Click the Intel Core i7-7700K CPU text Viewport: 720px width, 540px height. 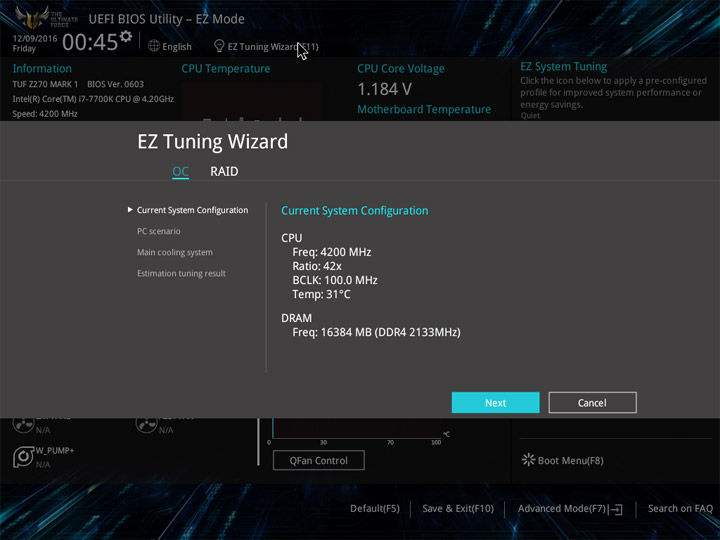pyautogui.click(x=93, y=99)
